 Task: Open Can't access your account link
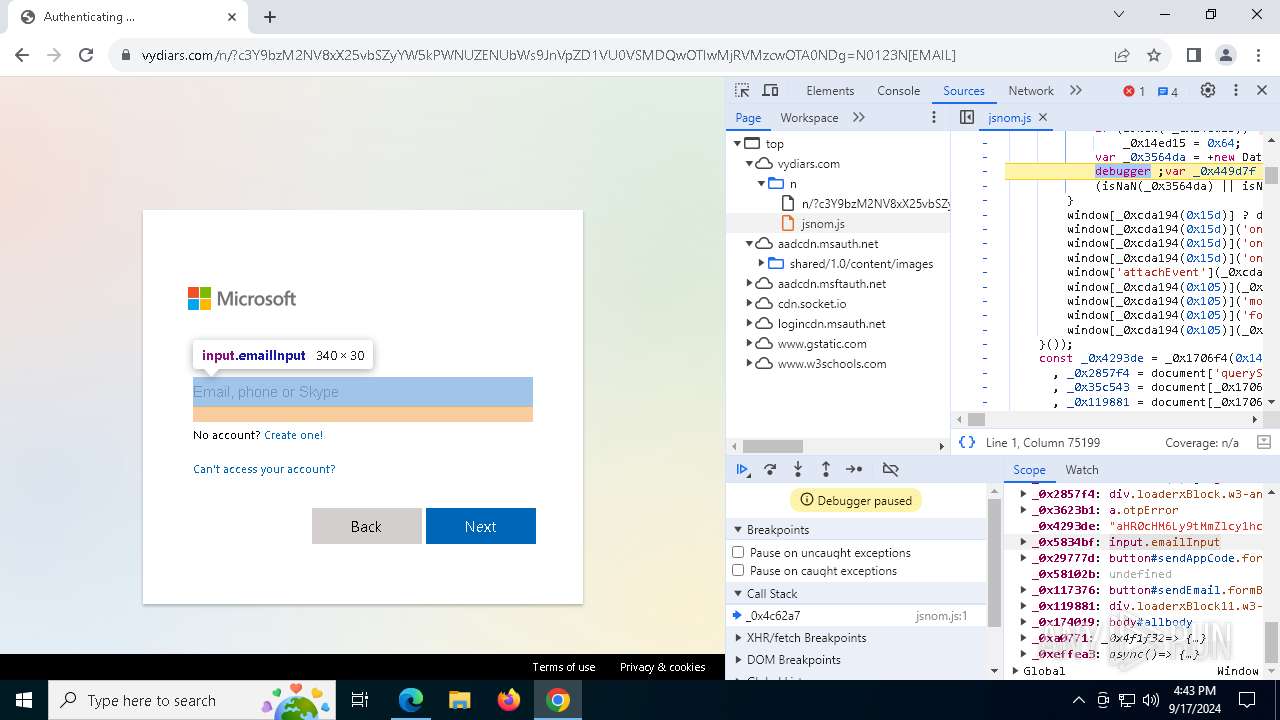point(264,469)
